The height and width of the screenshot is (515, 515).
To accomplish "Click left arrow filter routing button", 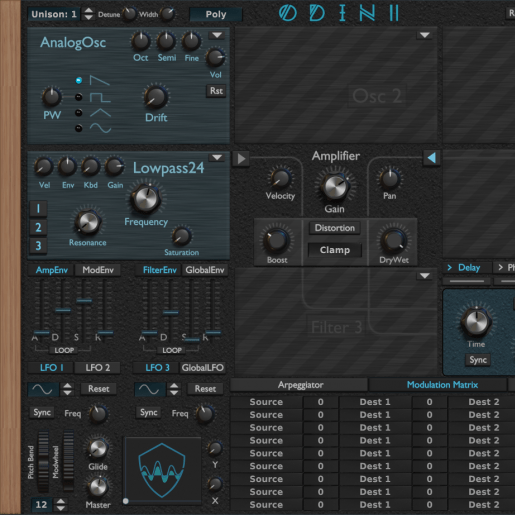I will (432, 158).
